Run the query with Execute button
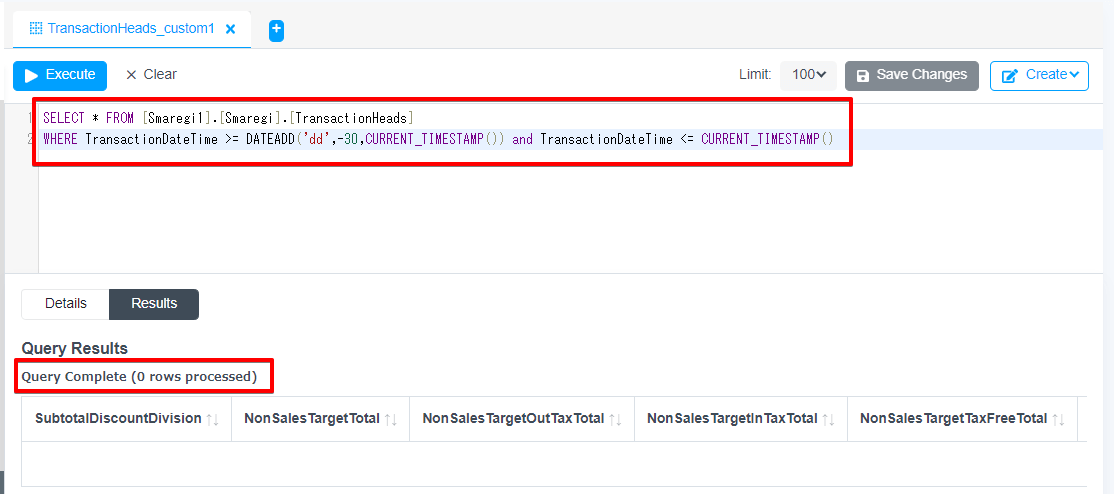 pos(60,75)
